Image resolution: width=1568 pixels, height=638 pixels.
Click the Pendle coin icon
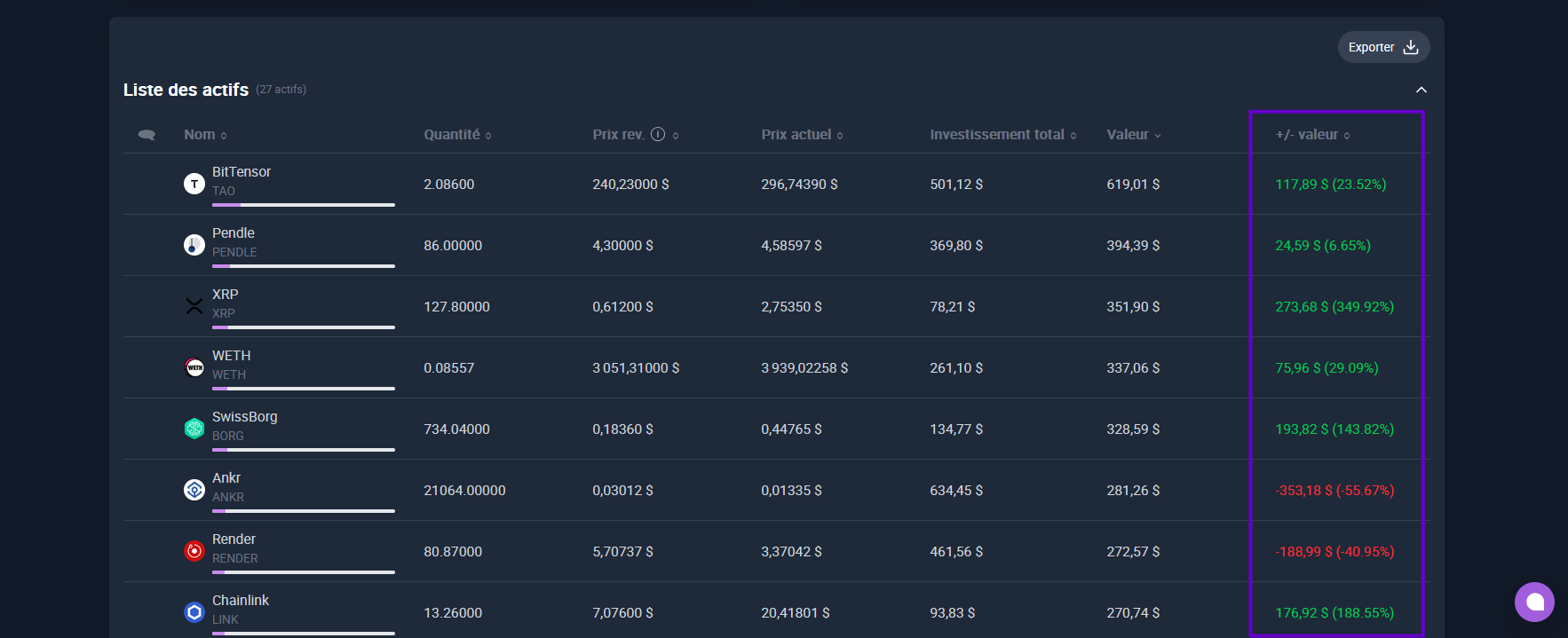tap(194, 245)
